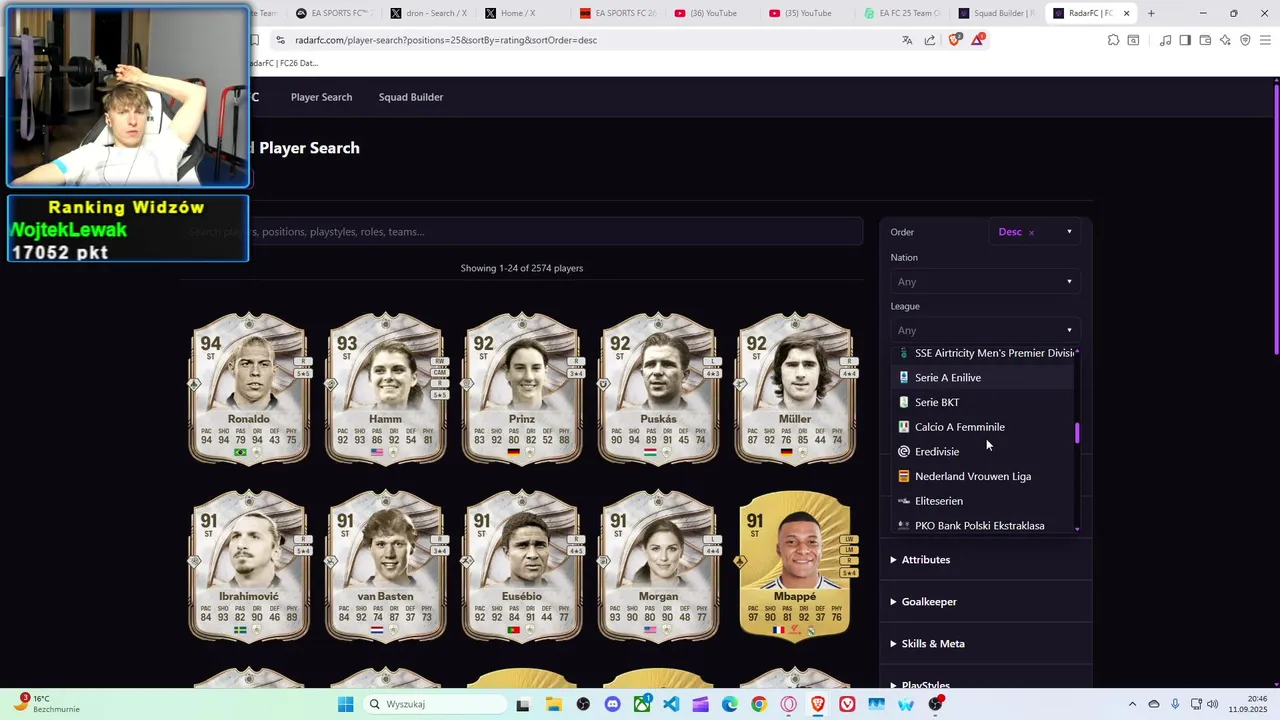
Task: Open Visual Studio Code from taskbar
Action: [671, 704]
